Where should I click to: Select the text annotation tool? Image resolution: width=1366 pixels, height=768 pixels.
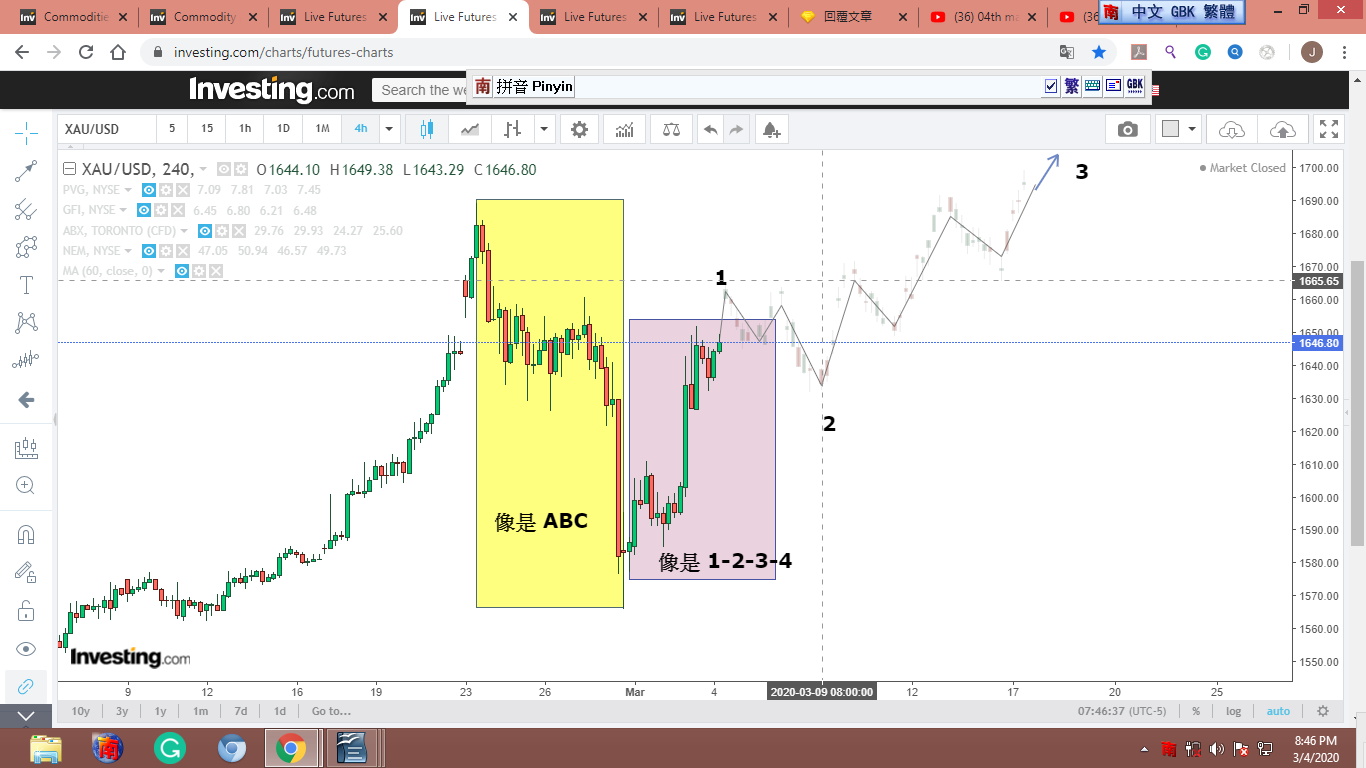pyautogui.click(x=27, y=285)
